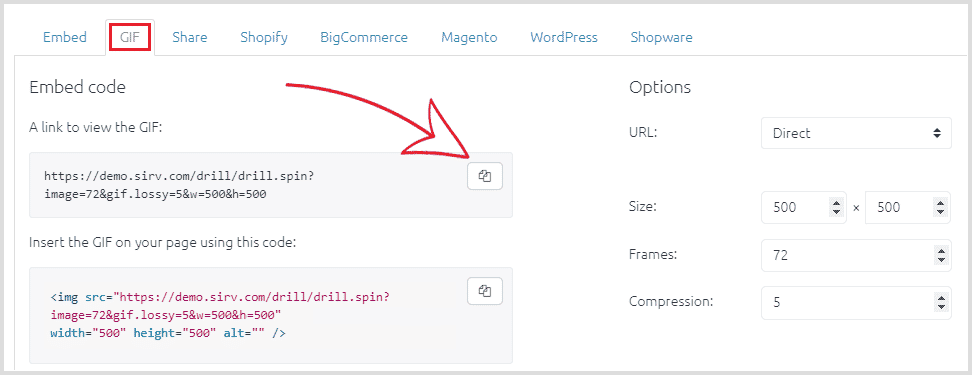Screen dimensions: 972x375
Task: Click the 'Size:' label
Action: tap(643, 207)
